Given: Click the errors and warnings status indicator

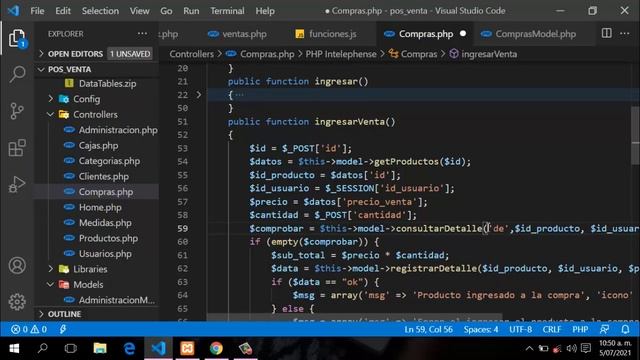Looking at the screenshot, I should click(x=29, y=329).
